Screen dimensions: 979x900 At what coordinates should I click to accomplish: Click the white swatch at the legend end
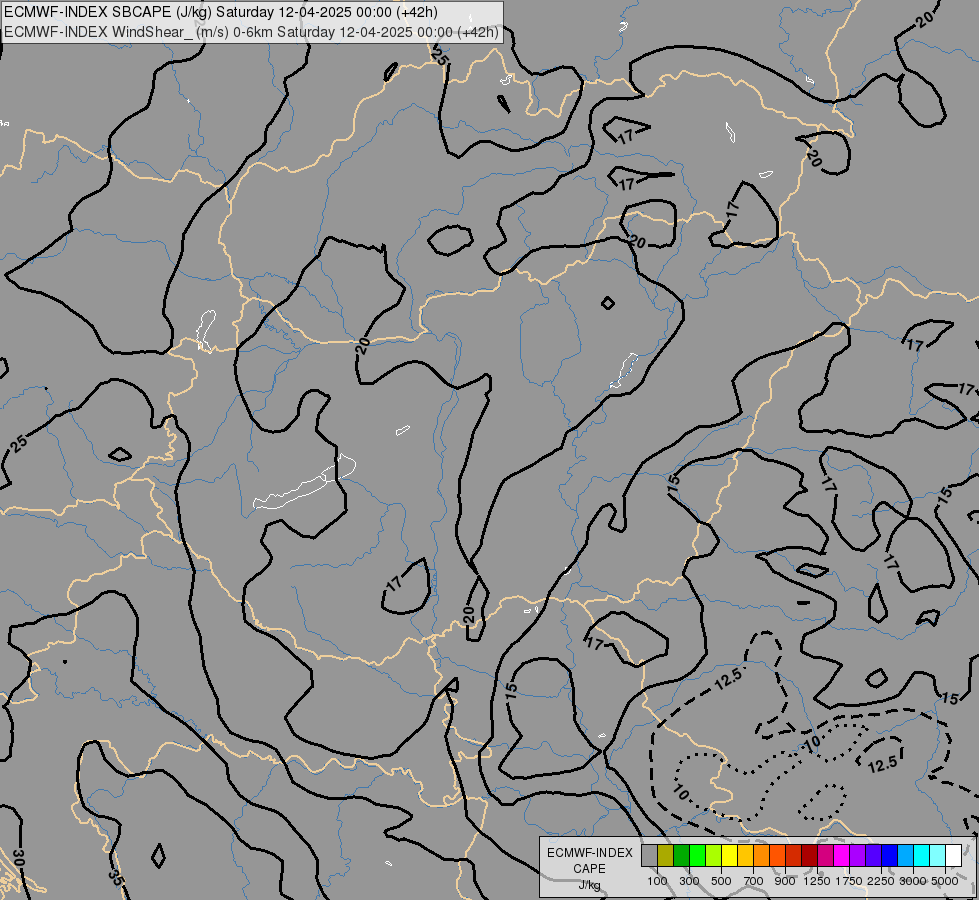[x=953, y=855]
